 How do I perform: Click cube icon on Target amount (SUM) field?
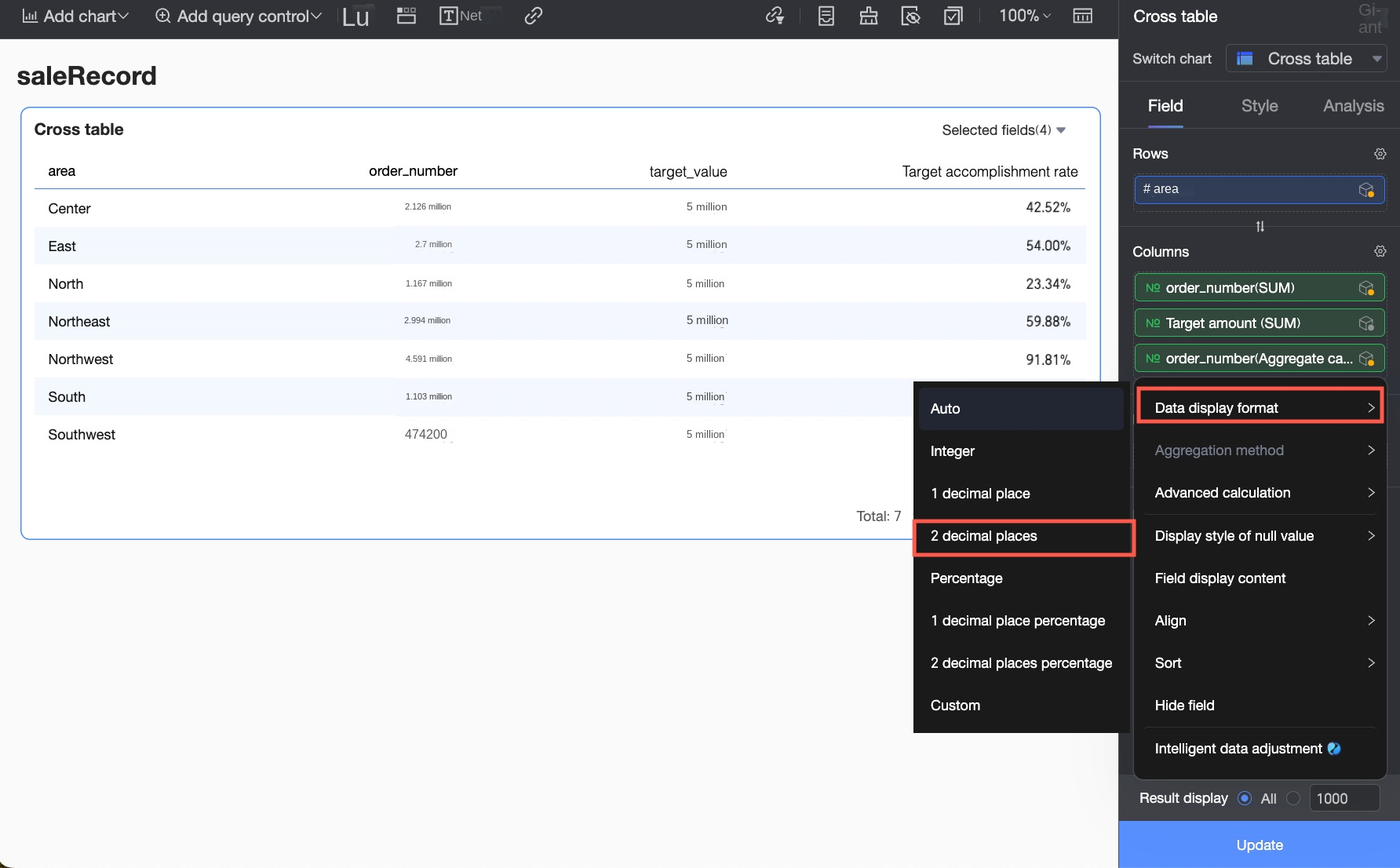[x=1366, y=323]
